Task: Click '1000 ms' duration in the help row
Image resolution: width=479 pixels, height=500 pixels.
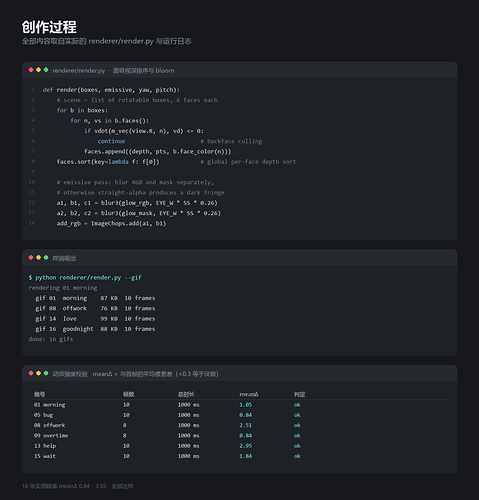Action: pyautogui.click(x=189, y=446)
